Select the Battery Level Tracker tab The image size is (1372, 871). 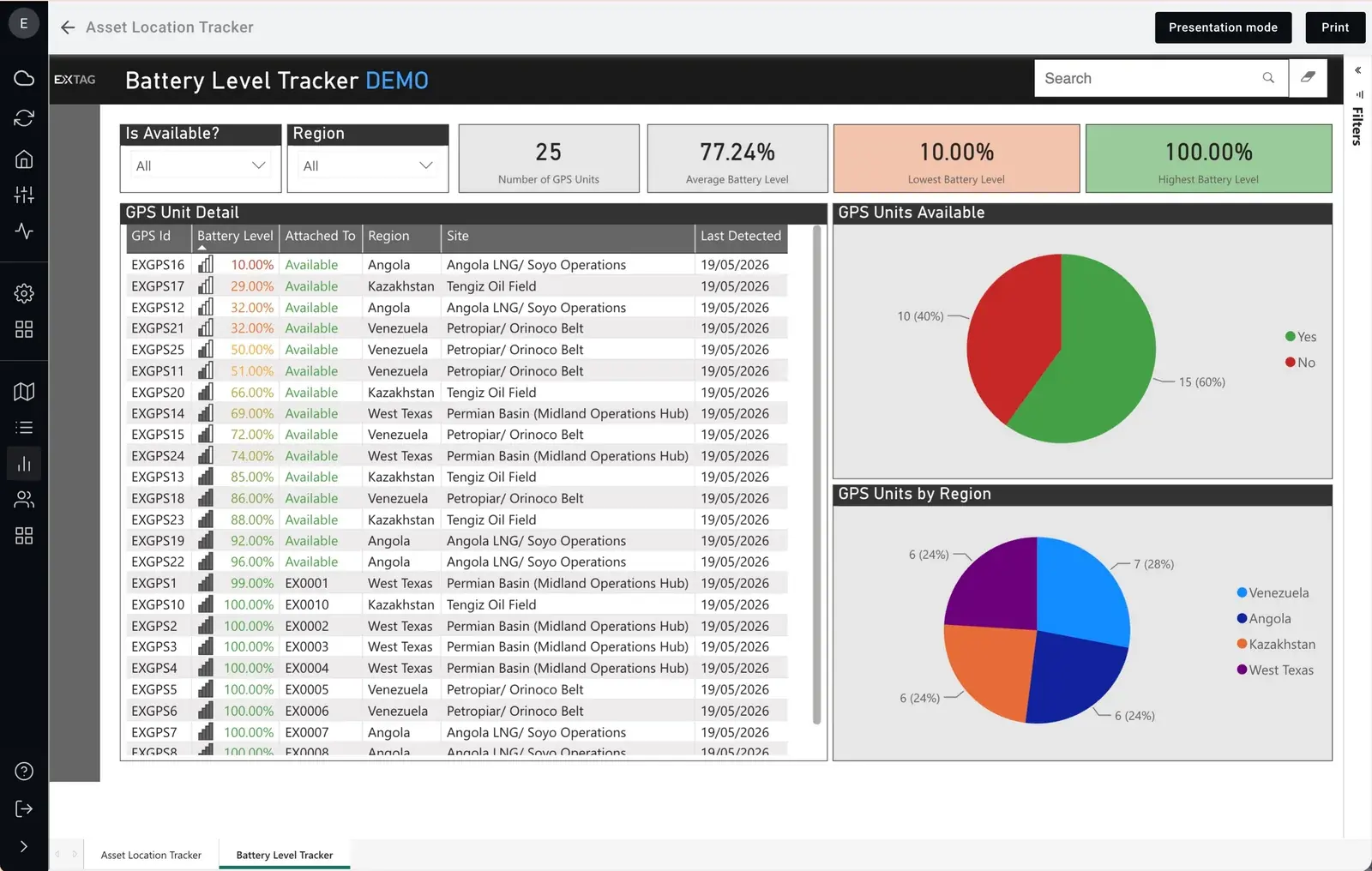point(285,855)
